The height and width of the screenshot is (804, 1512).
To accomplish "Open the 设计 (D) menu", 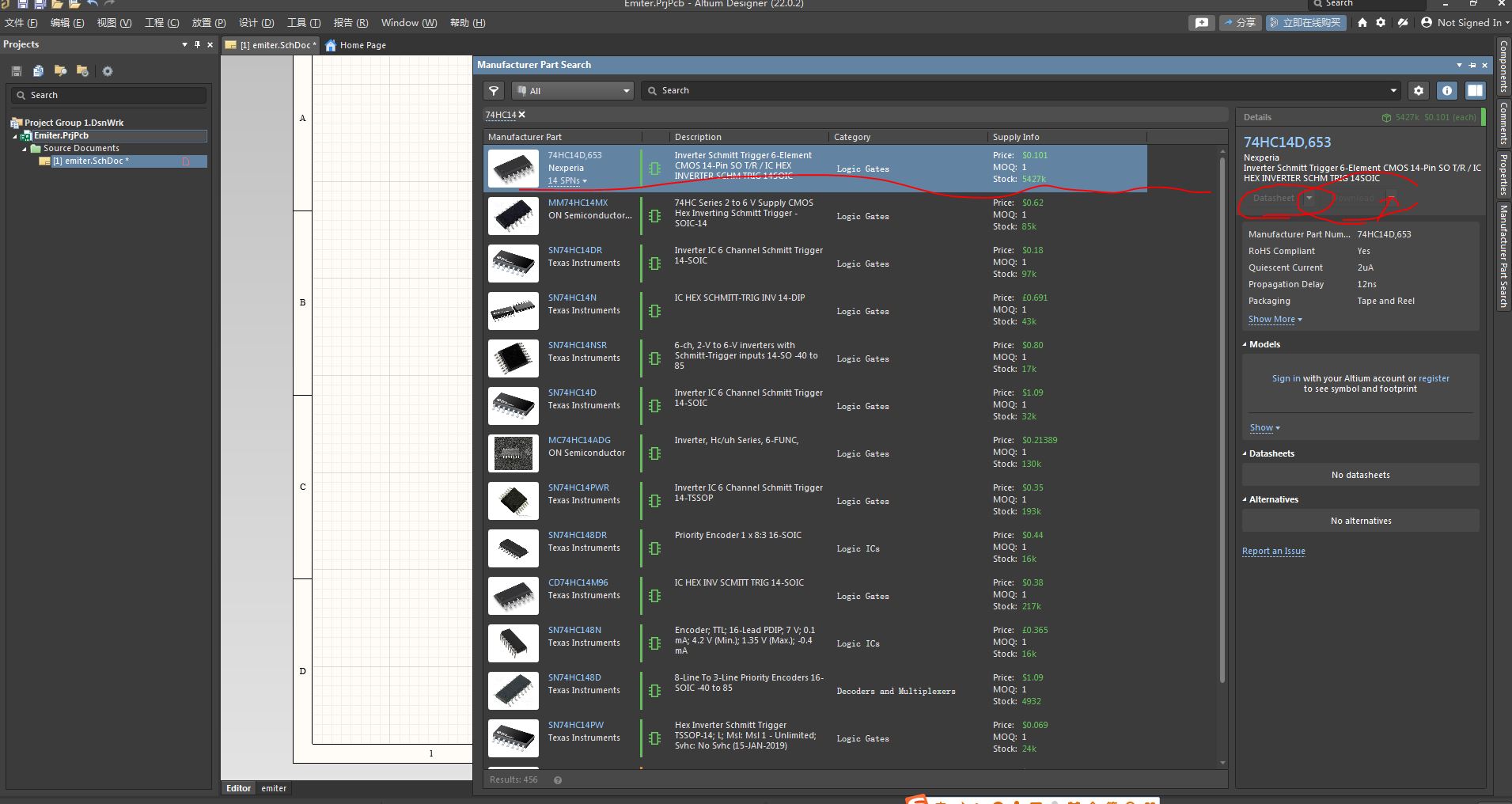I will 256,23.
